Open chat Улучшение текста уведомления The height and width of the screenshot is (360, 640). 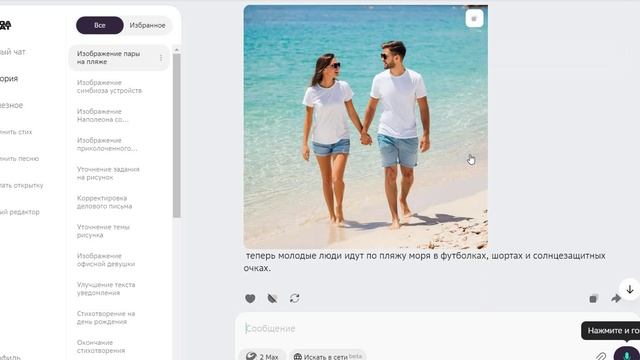(106, 289)
